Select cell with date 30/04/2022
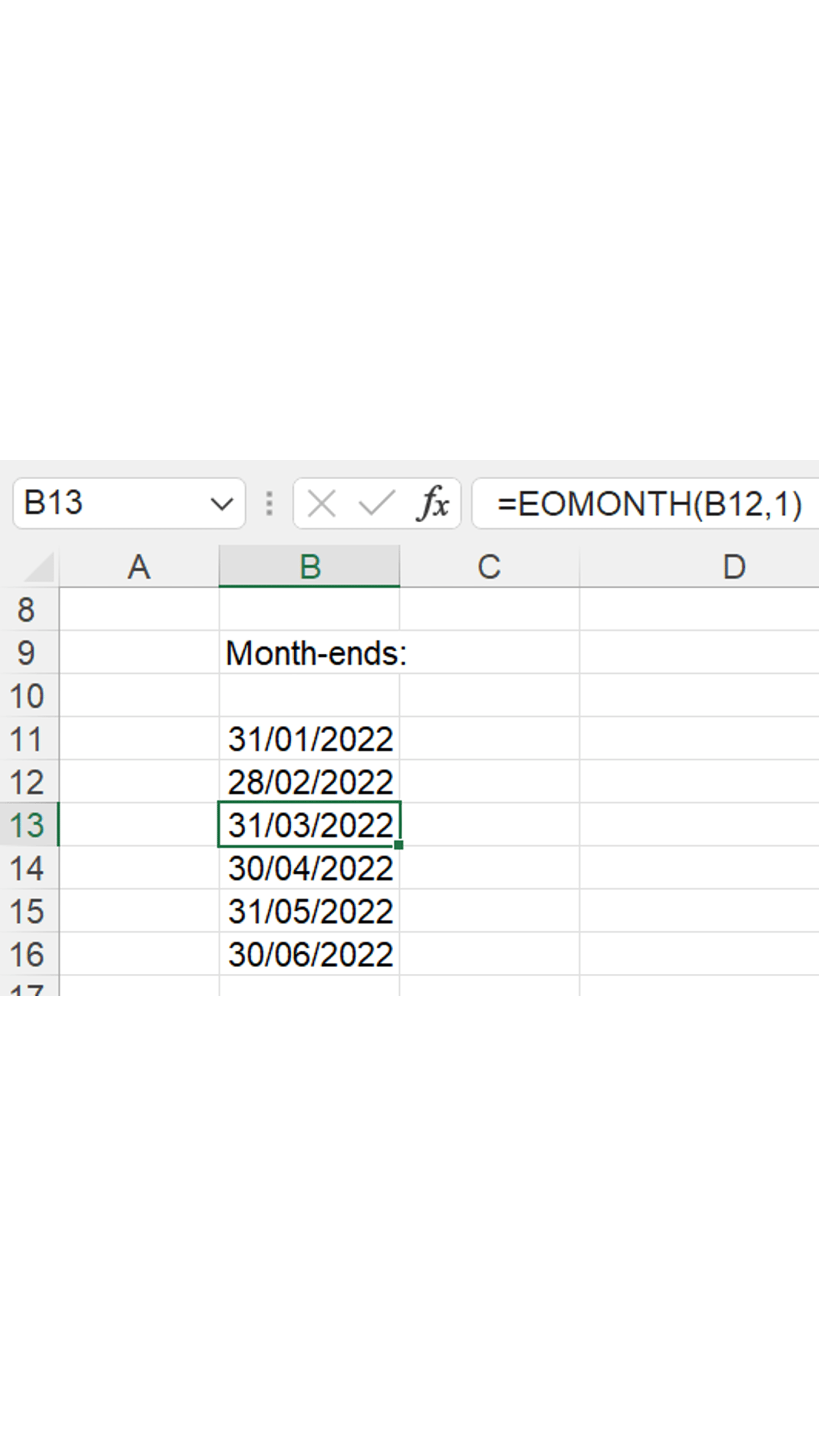The image size is (819, 1456). 309,868
